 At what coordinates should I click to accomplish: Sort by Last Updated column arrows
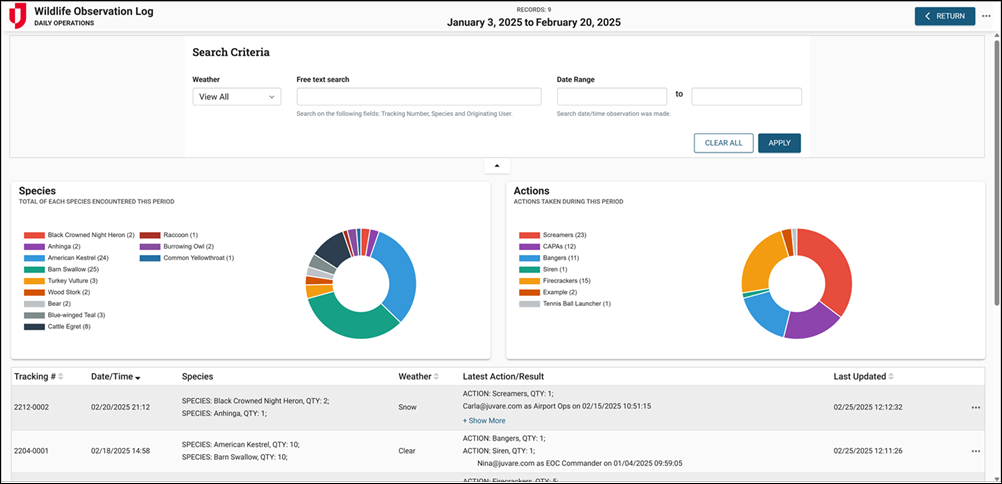tap(892, 377)
